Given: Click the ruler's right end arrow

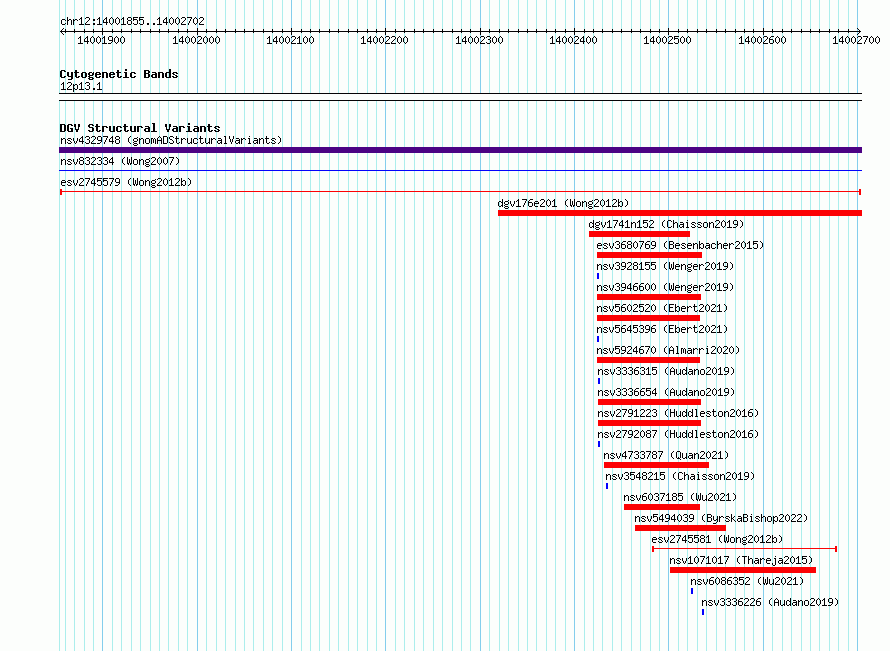Looking at the screenshot, I should point(859,31).
